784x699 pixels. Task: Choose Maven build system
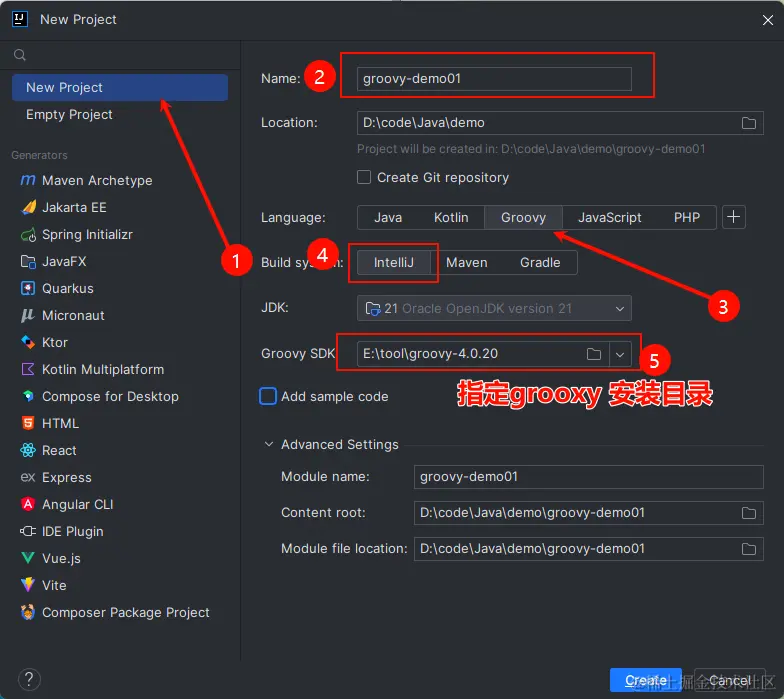(x=466, y=262)
